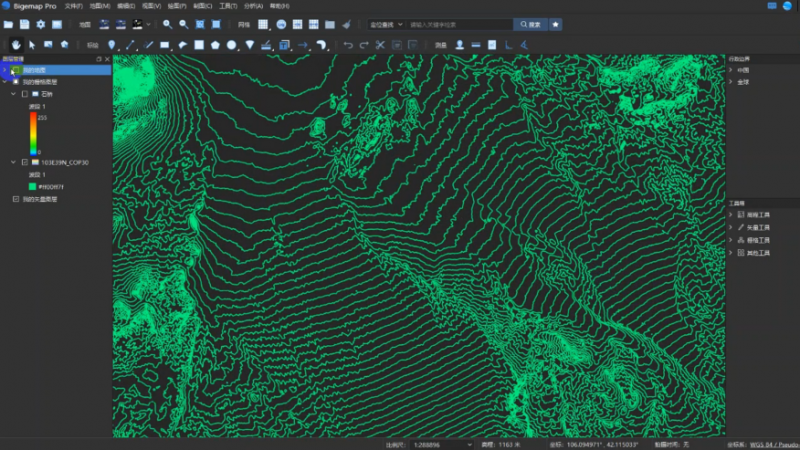Select the pan hand tool

pos(16,45)
